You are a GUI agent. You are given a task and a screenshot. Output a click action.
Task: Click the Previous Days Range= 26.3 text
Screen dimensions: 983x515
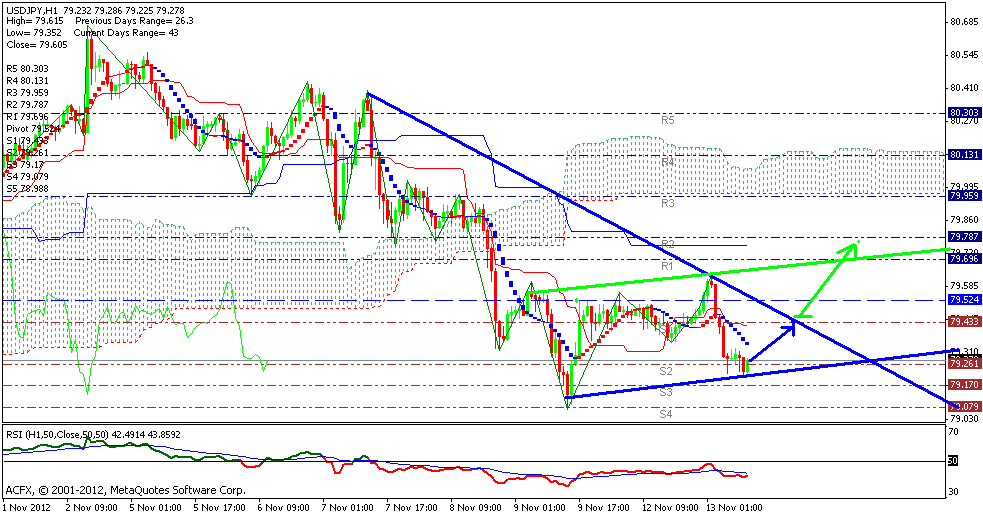tap(134, 20)
